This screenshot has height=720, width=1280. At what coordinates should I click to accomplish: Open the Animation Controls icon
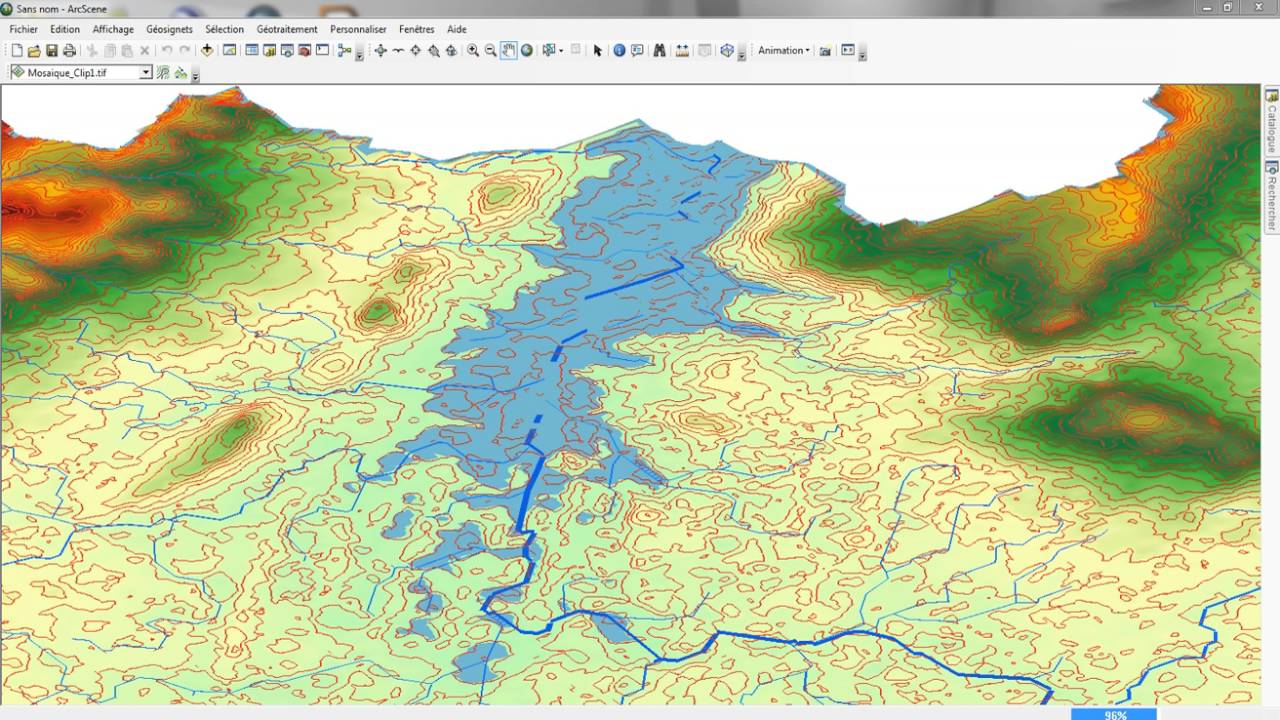(x=848, y=50)
